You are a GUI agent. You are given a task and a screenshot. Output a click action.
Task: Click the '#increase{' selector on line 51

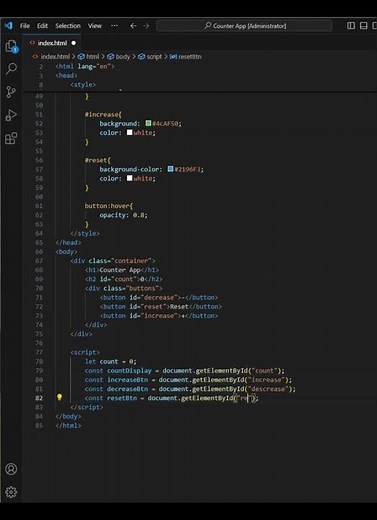click(x=103, y=114)
